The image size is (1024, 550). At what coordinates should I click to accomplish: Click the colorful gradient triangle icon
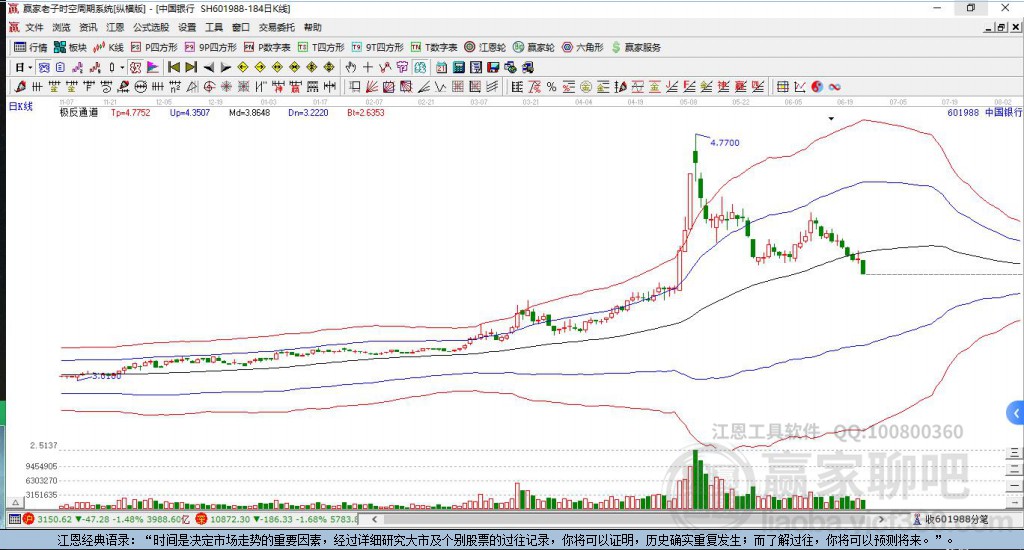point(152,67)
